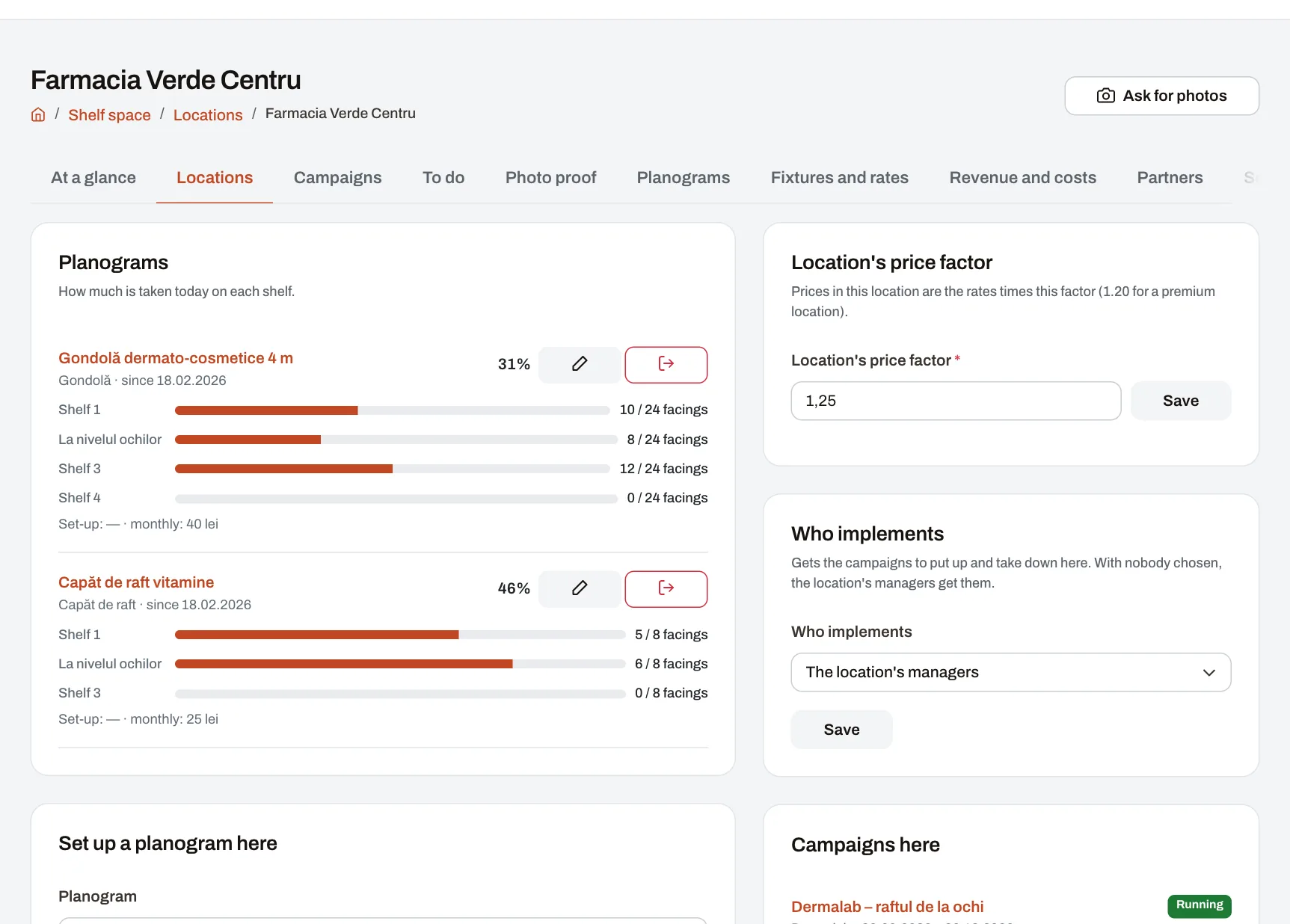Select the Locations tab
Image resolution: width=1290 pixels, height=924 pixels.
tap(215, 178)
